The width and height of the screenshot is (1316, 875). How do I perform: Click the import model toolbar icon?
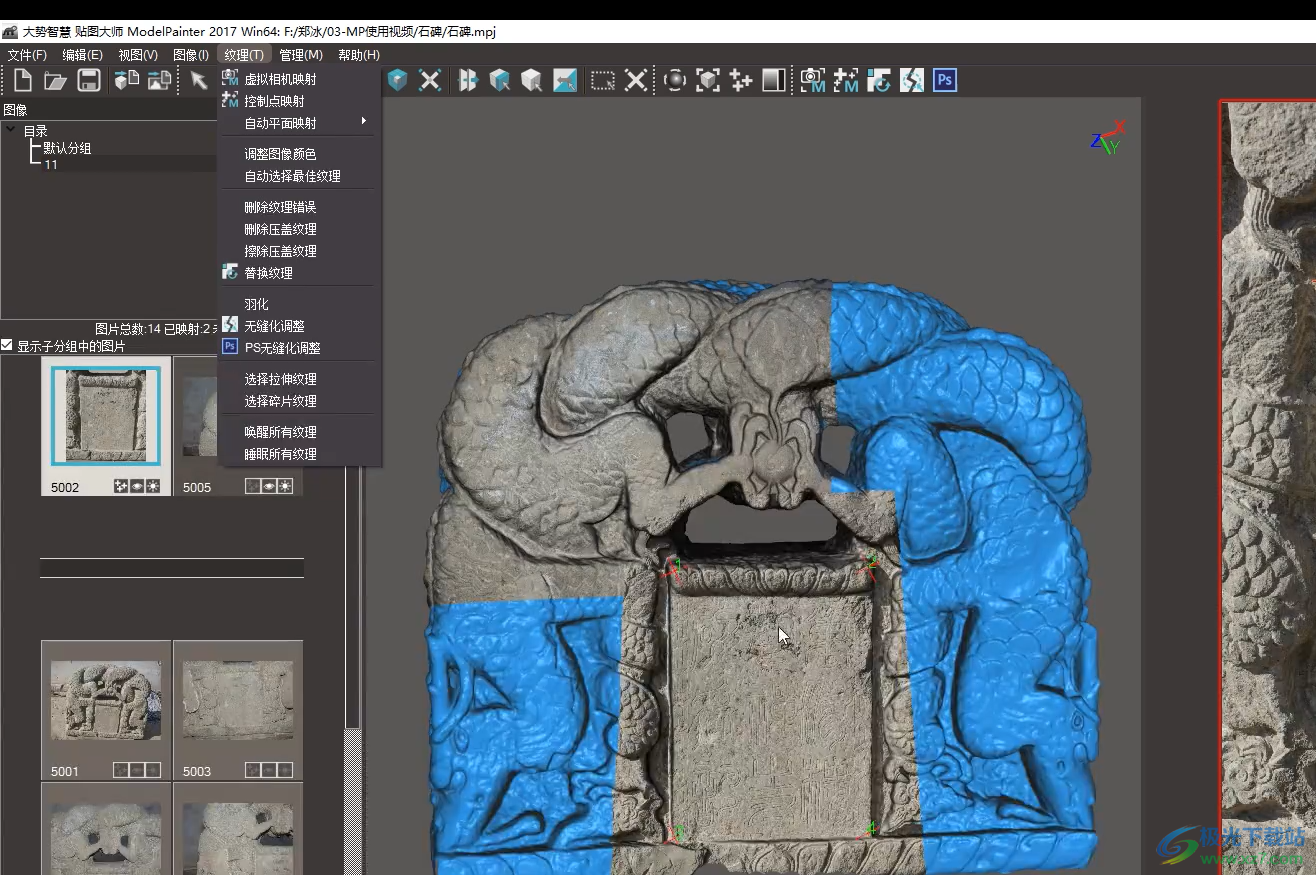coord(127,81)
